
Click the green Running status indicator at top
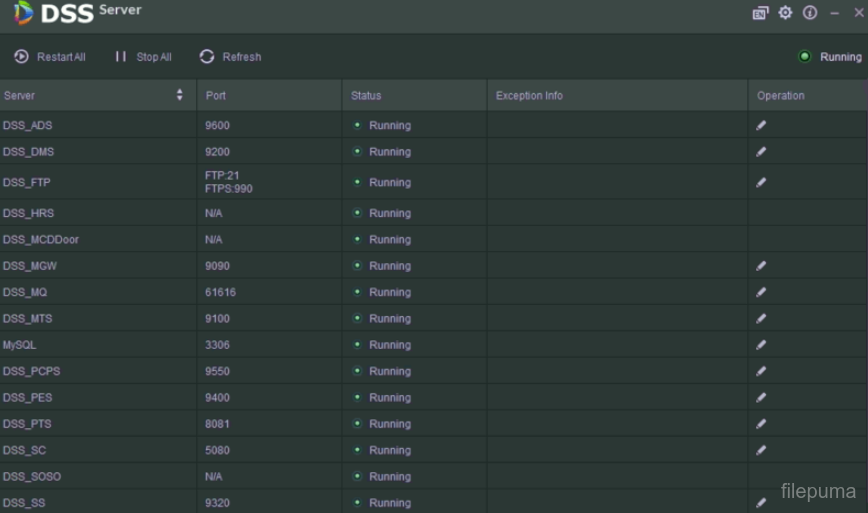(805, 57)
